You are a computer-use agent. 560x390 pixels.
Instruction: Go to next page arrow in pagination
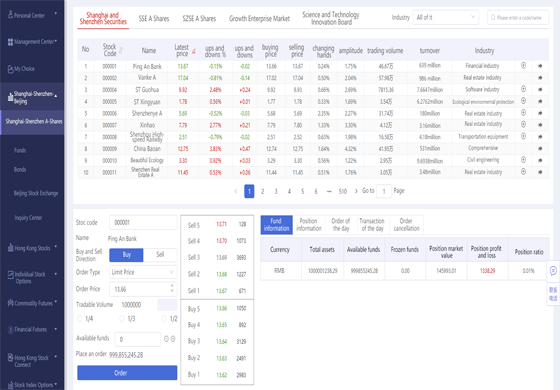[x=356, y=191]
